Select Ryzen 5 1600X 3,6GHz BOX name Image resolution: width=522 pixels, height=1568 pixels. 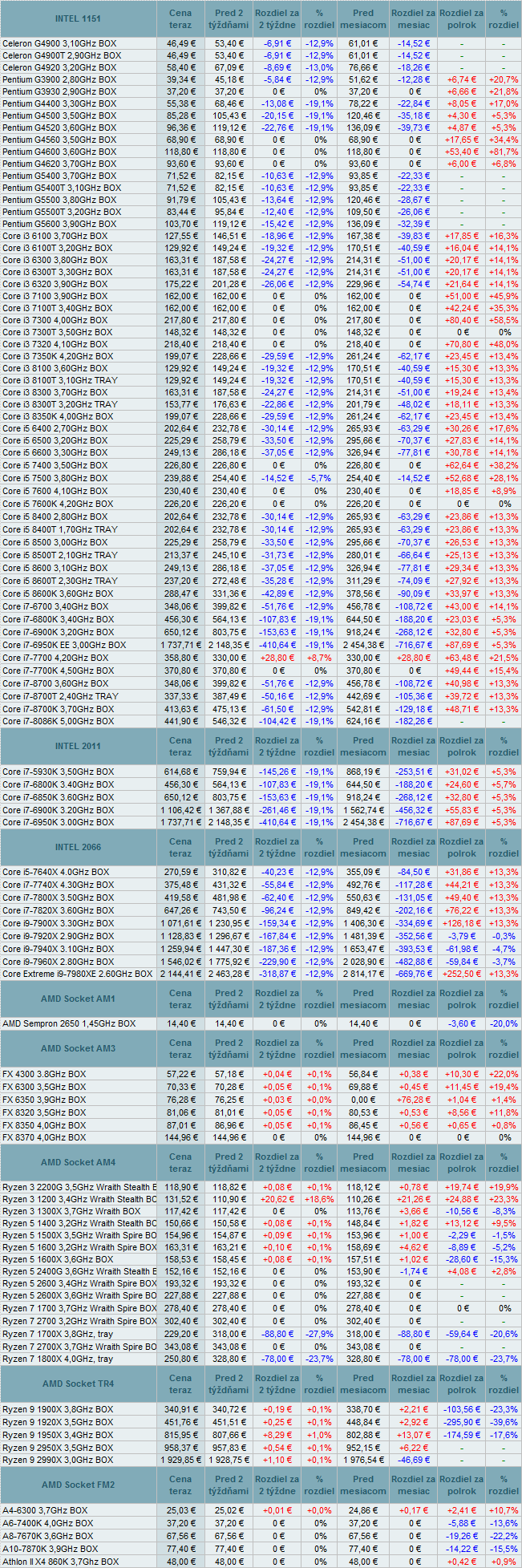click(x=58, y=1259)
